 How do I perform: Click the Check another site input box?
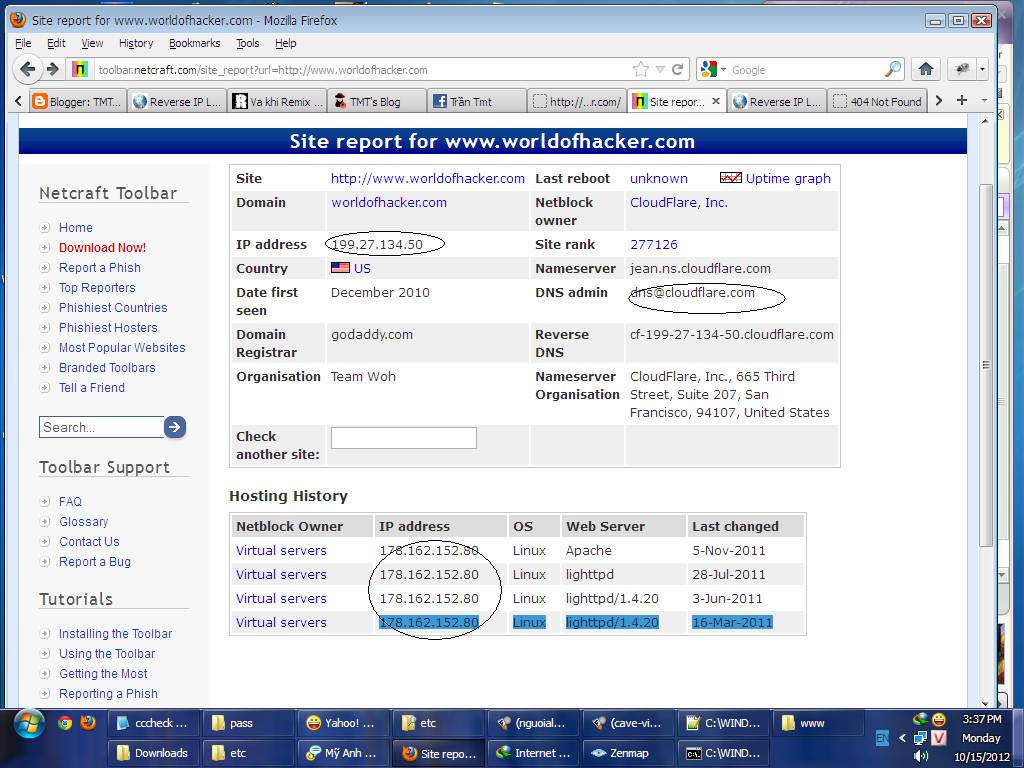click(404, 438)
